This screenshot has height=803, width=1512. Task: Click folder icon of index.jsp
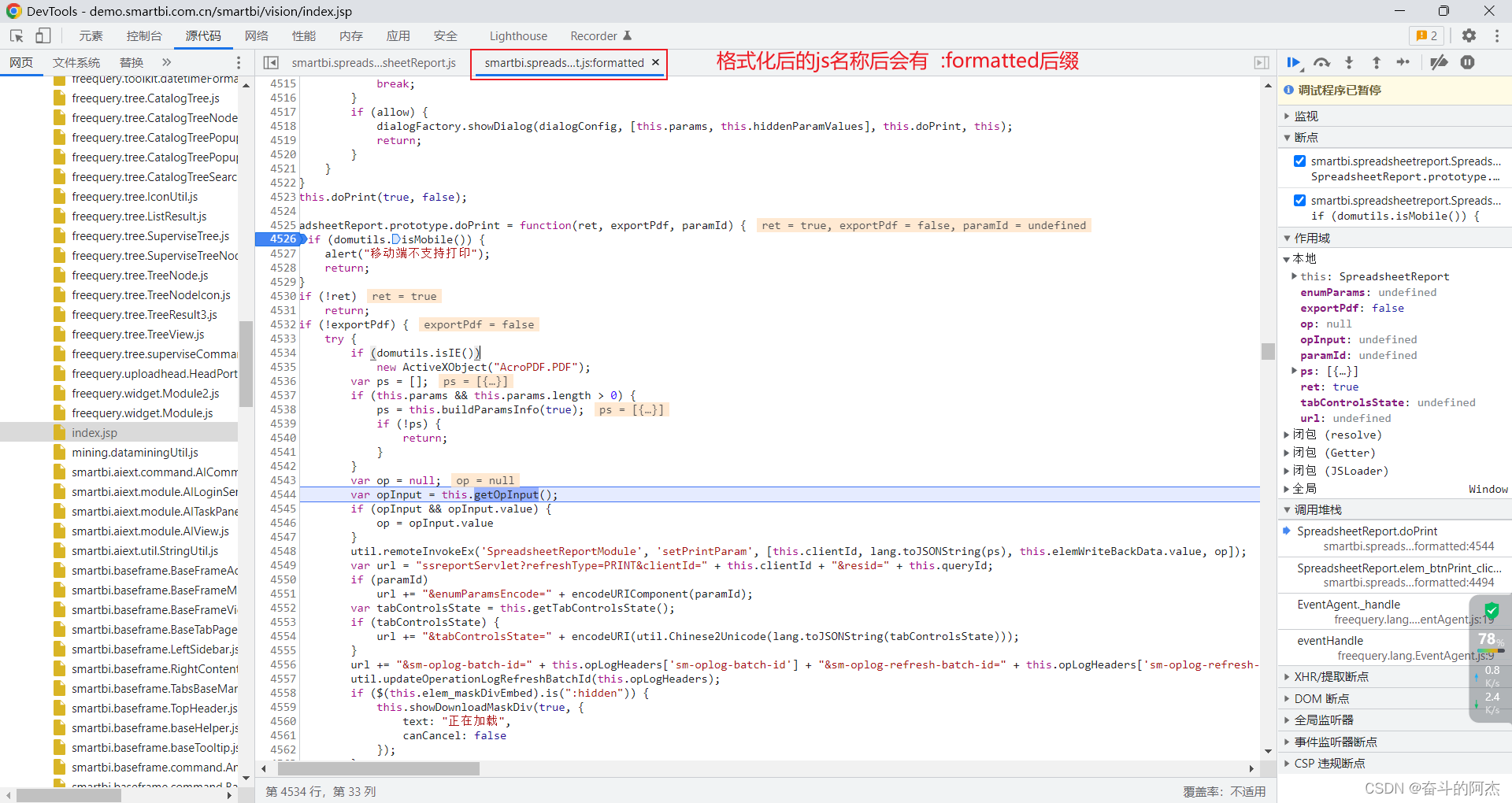tap(59, 432)
